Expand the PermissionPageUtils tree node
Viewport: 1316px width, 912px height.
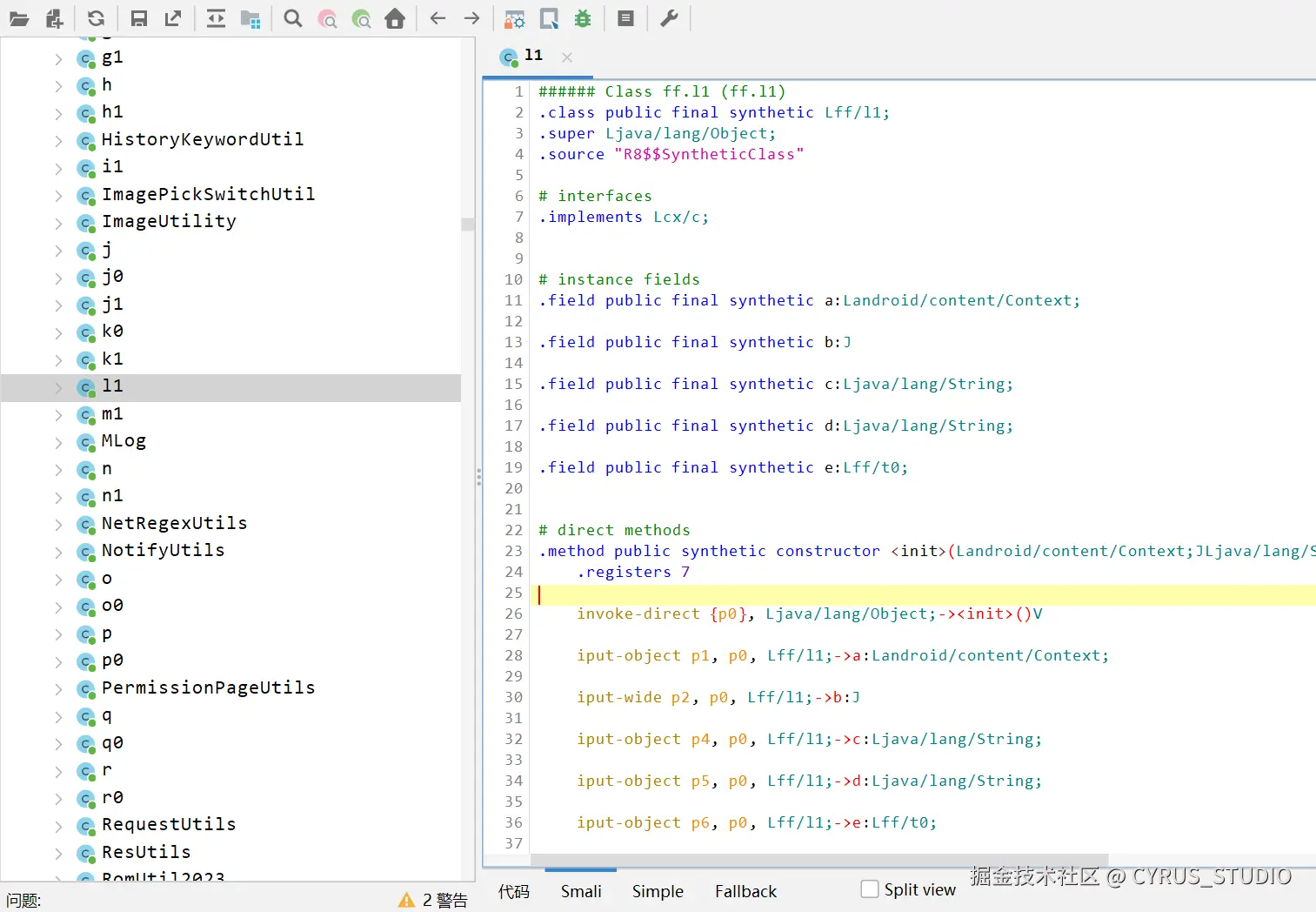pos(58,689)
